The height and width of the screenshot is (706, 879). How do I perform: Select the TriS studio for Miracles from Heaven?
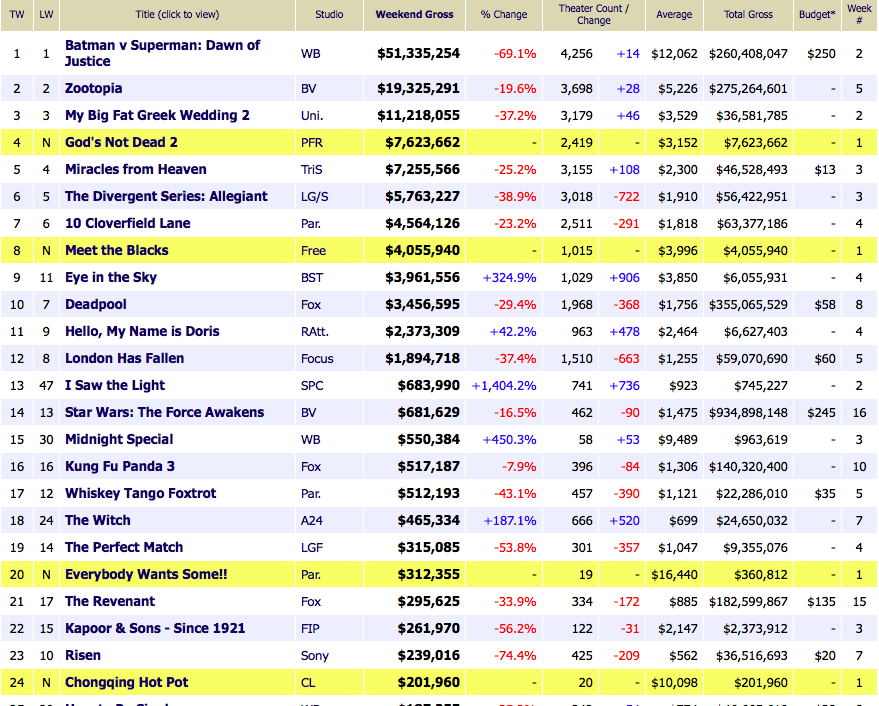click(311, 169)
